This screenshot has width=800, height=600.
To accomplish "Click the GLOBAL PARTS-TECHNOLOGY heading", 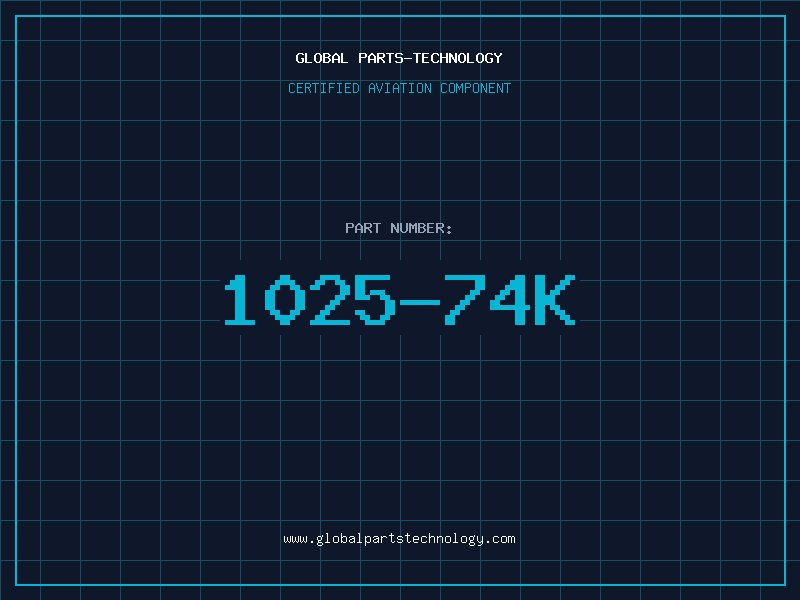I will pyautogui.click(x=399, y=58).
